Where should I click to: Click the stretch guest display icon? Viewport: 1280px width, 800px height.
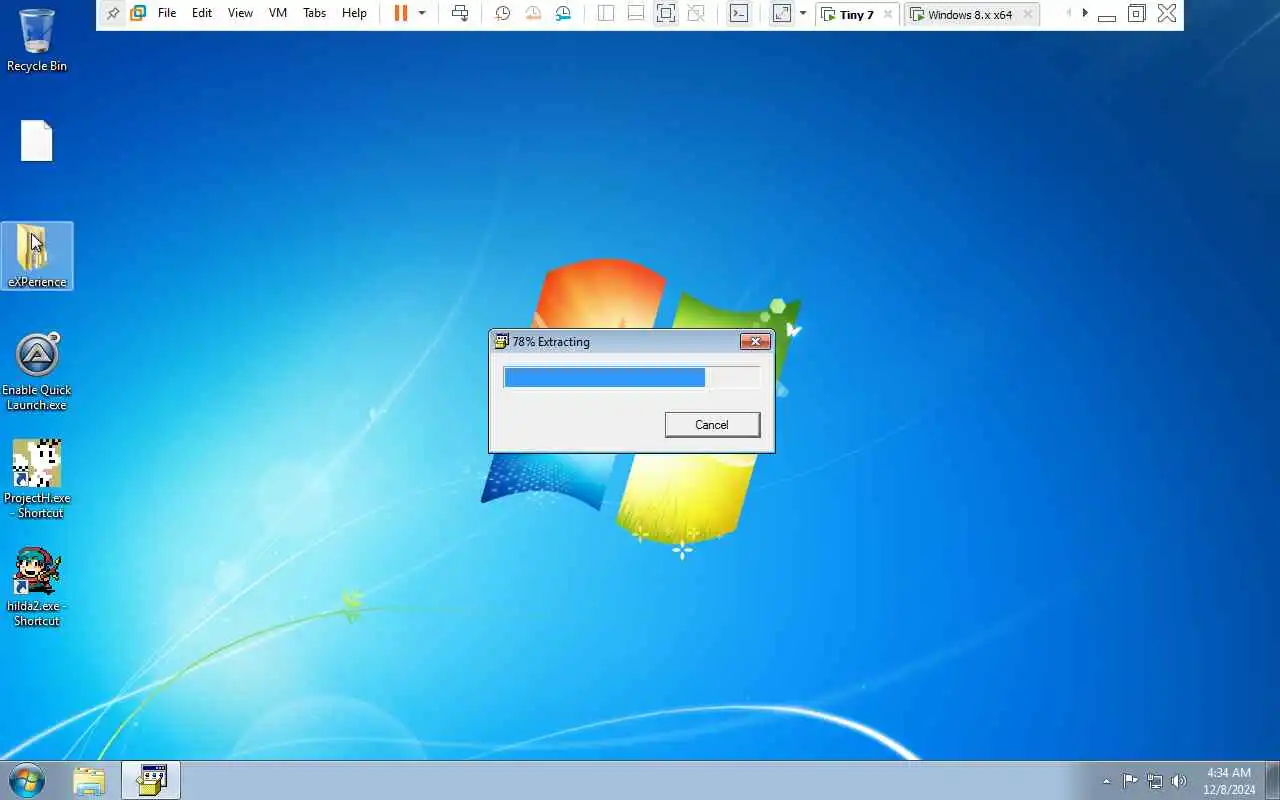[x=782, y=14]
